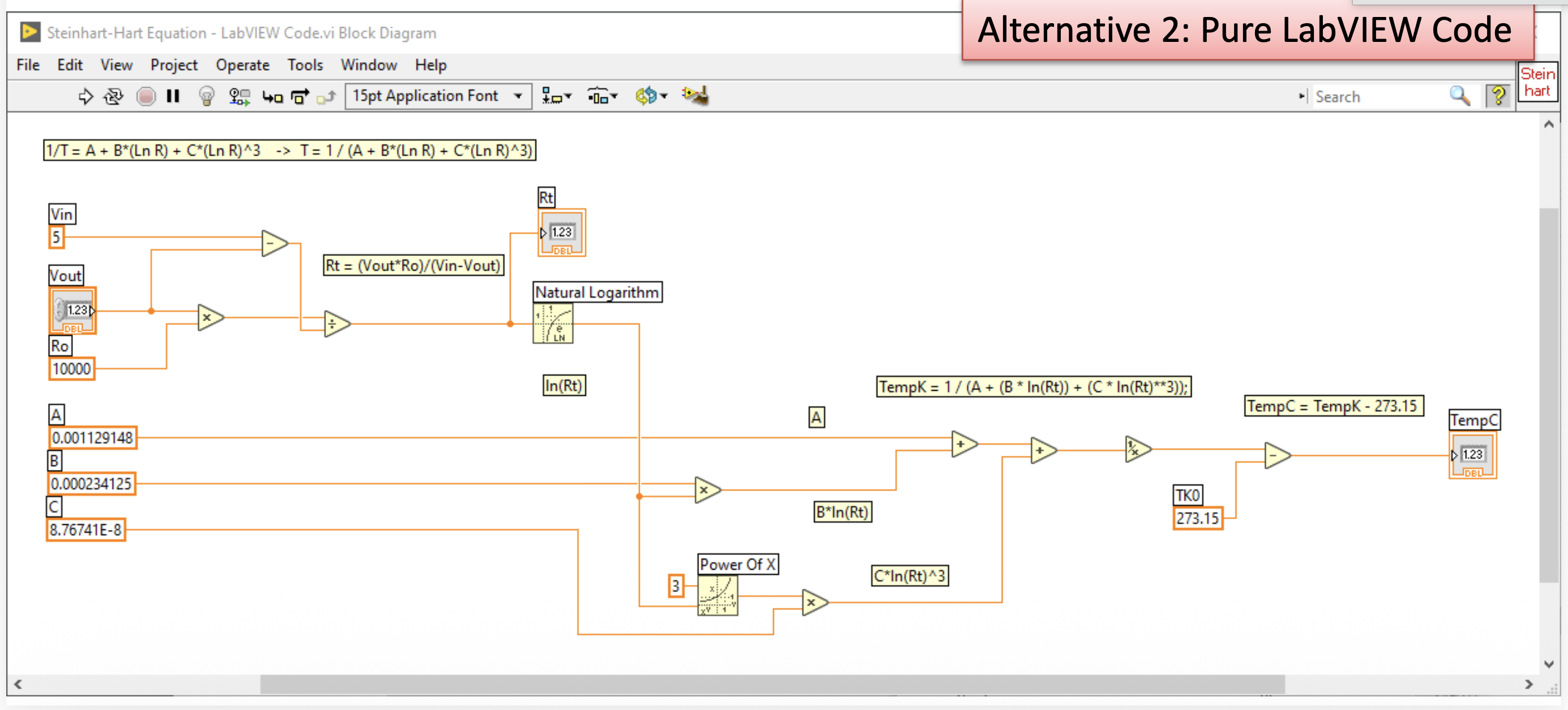
Task: Select the subtract node before TempC
Action: tap(1278, 455)
